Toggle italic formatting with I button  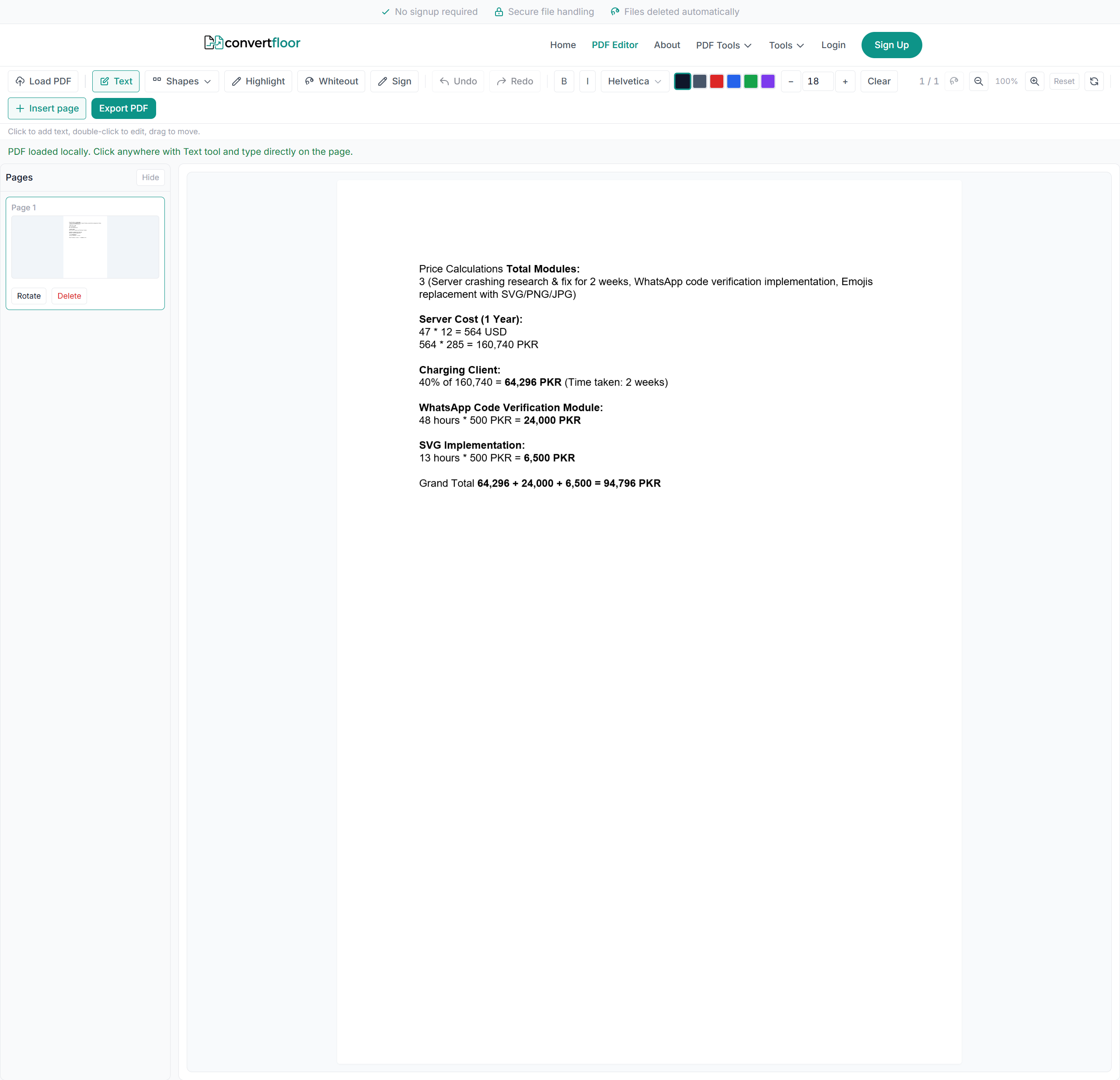click(x=587, y=81)
